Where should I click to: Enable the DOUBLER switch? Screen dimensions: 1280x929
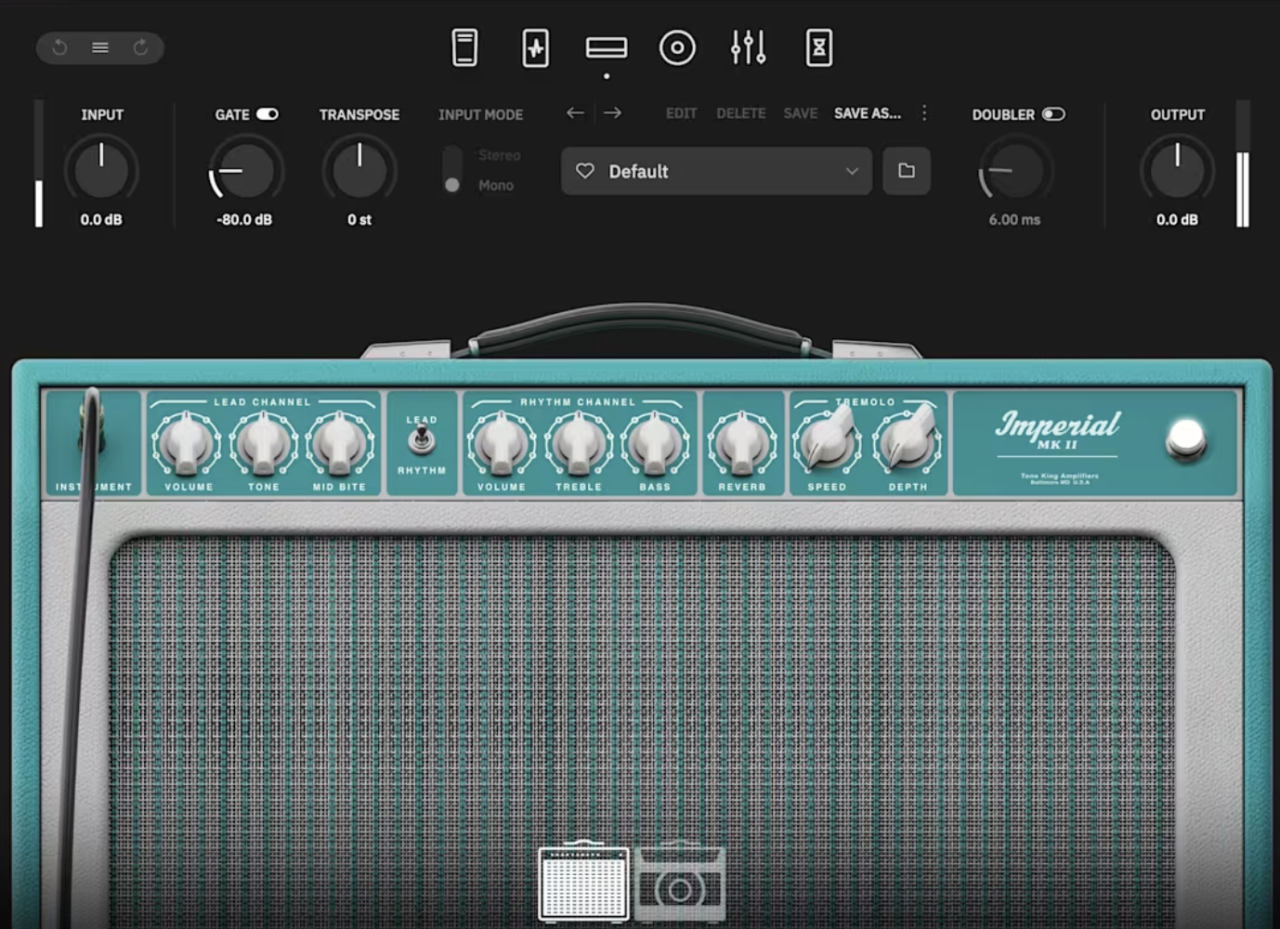[x=1054, y=114]
